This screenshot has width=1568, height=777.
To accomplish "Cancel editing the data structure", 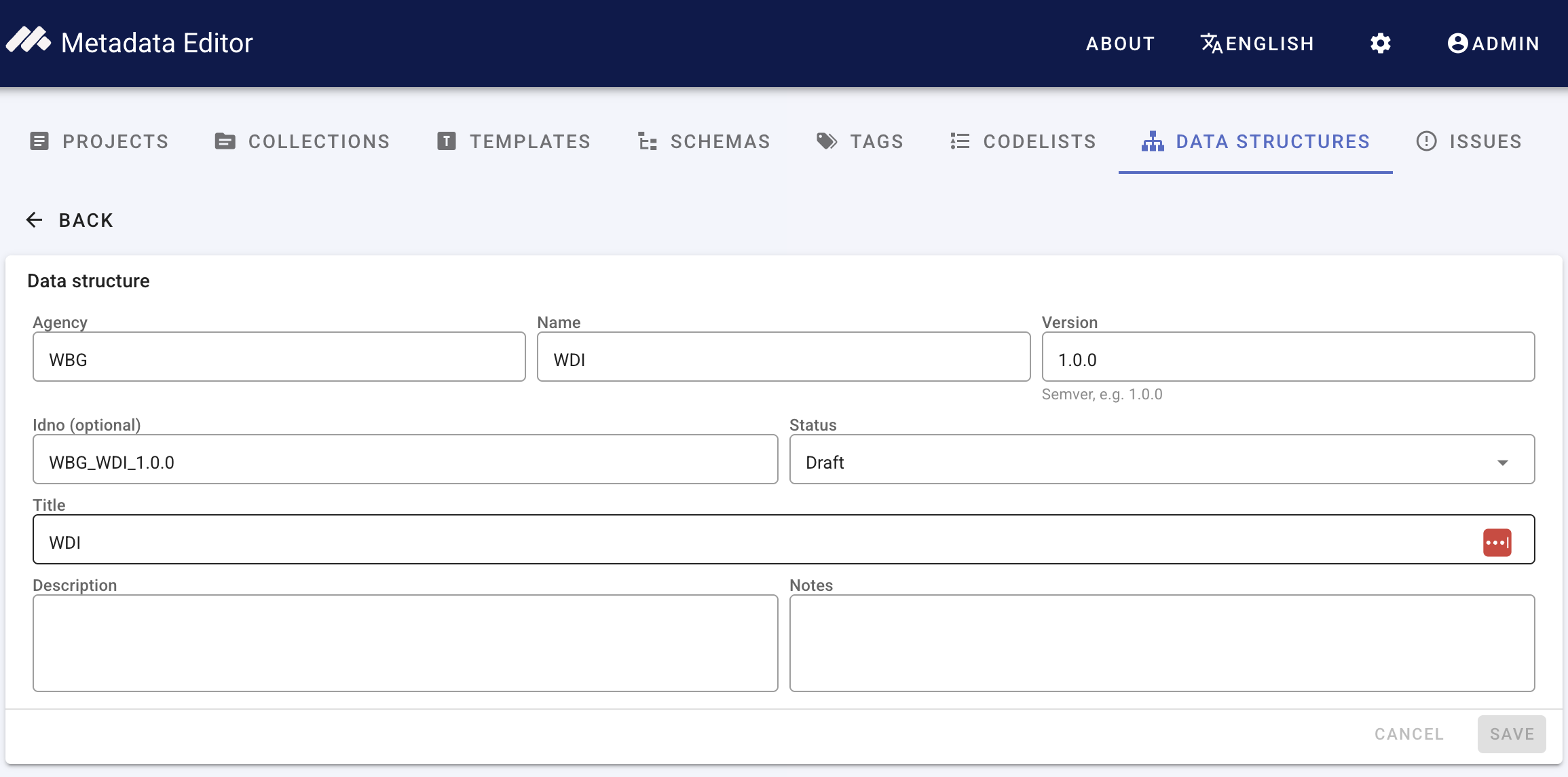I will click(1409, 734).
